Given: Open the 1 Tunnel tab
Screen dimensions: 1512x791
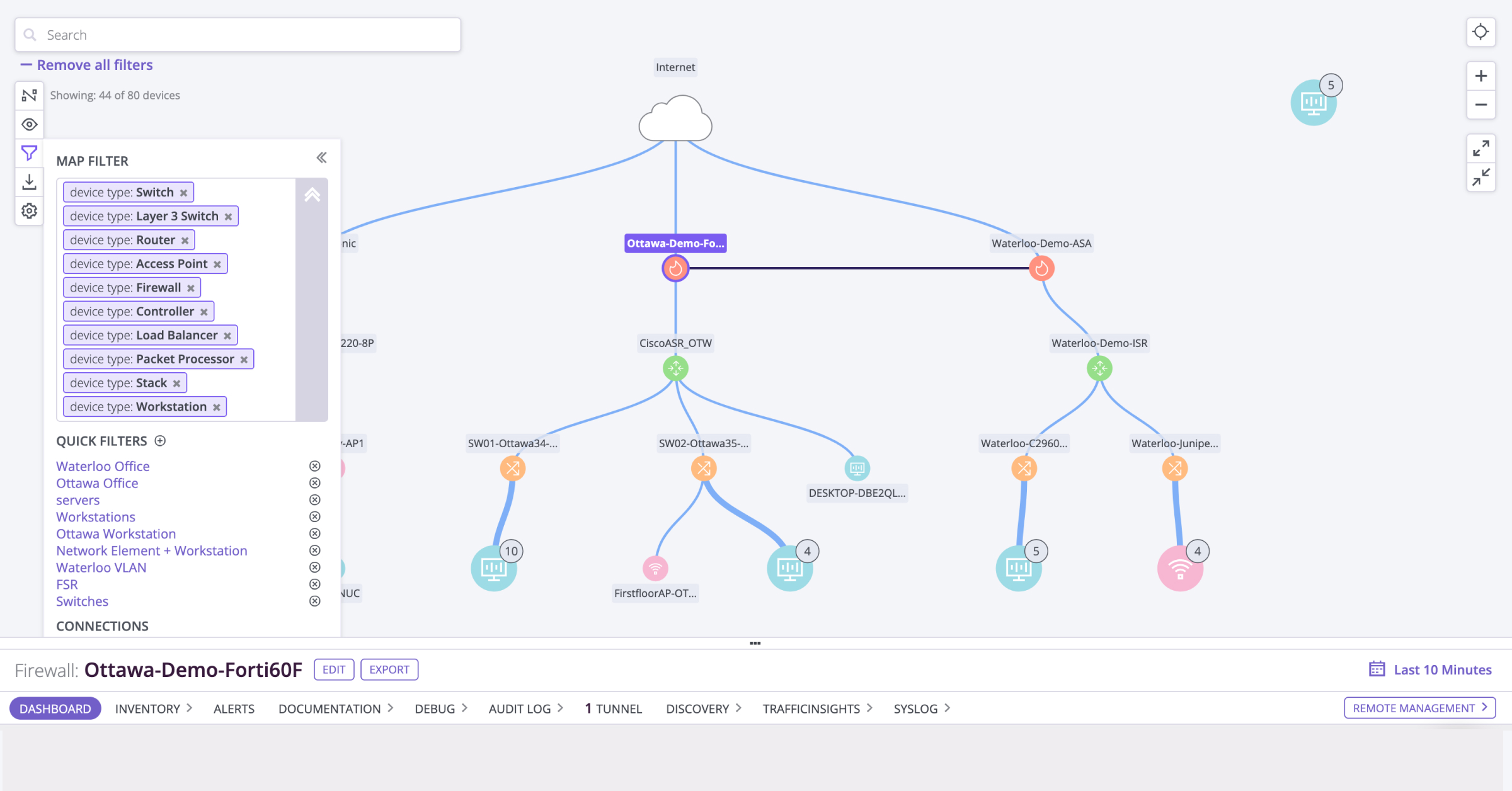Looking at the screenshot, I should coord(614,708).
